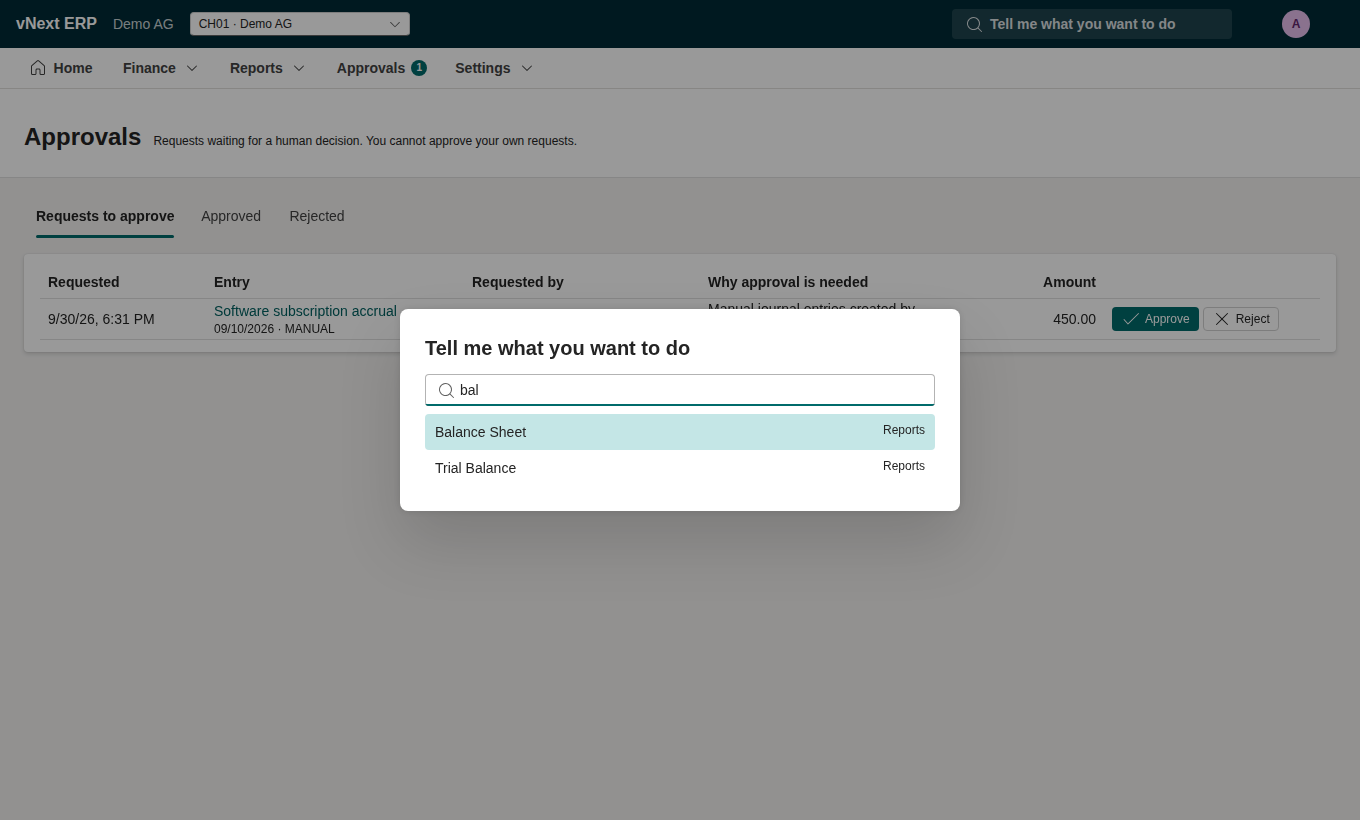Click the X icon on Reject

point(1222,319)
